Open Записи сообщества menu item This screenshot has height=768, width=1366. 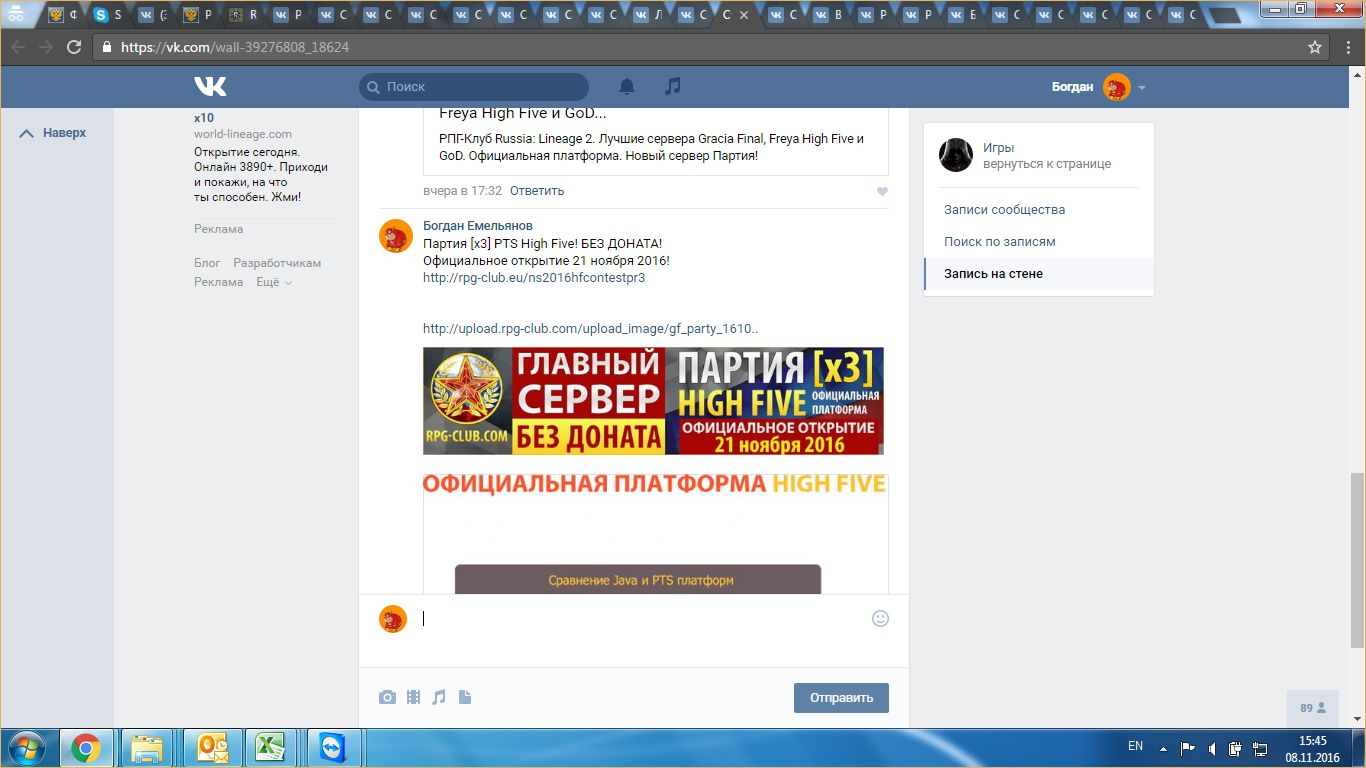pos(1004,210)
